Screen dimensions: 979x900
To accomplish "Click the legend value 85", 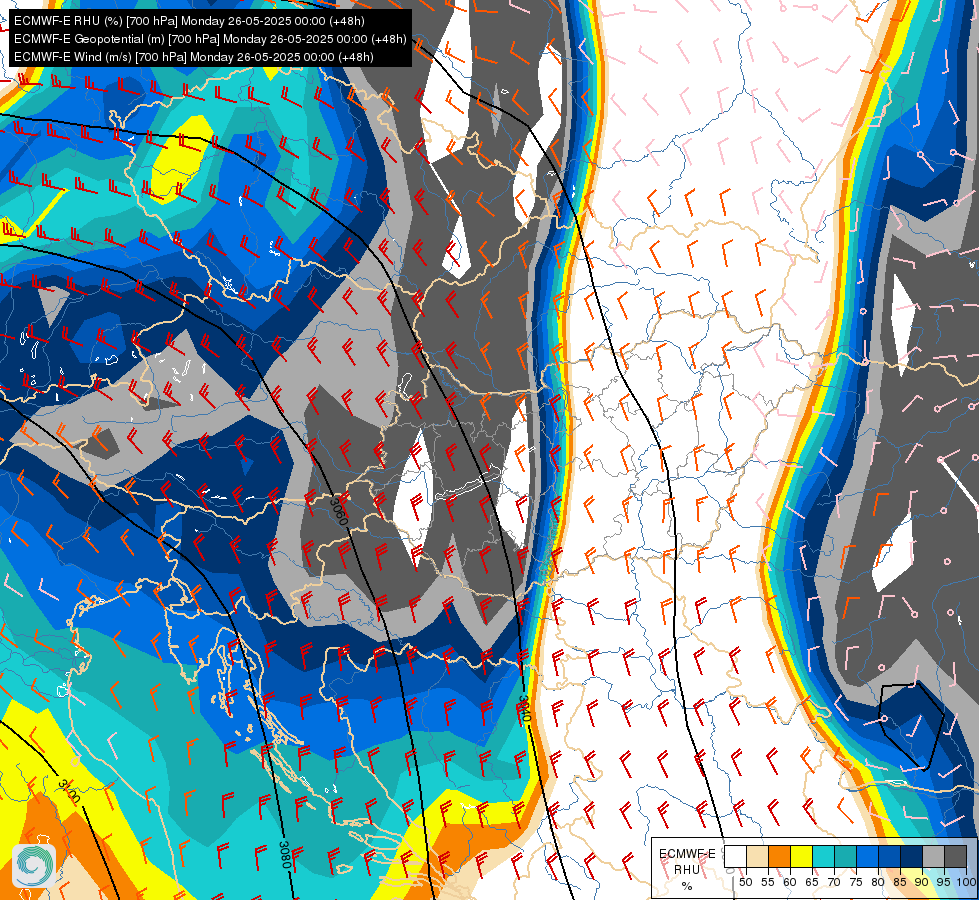I will [x=900, y=882].
